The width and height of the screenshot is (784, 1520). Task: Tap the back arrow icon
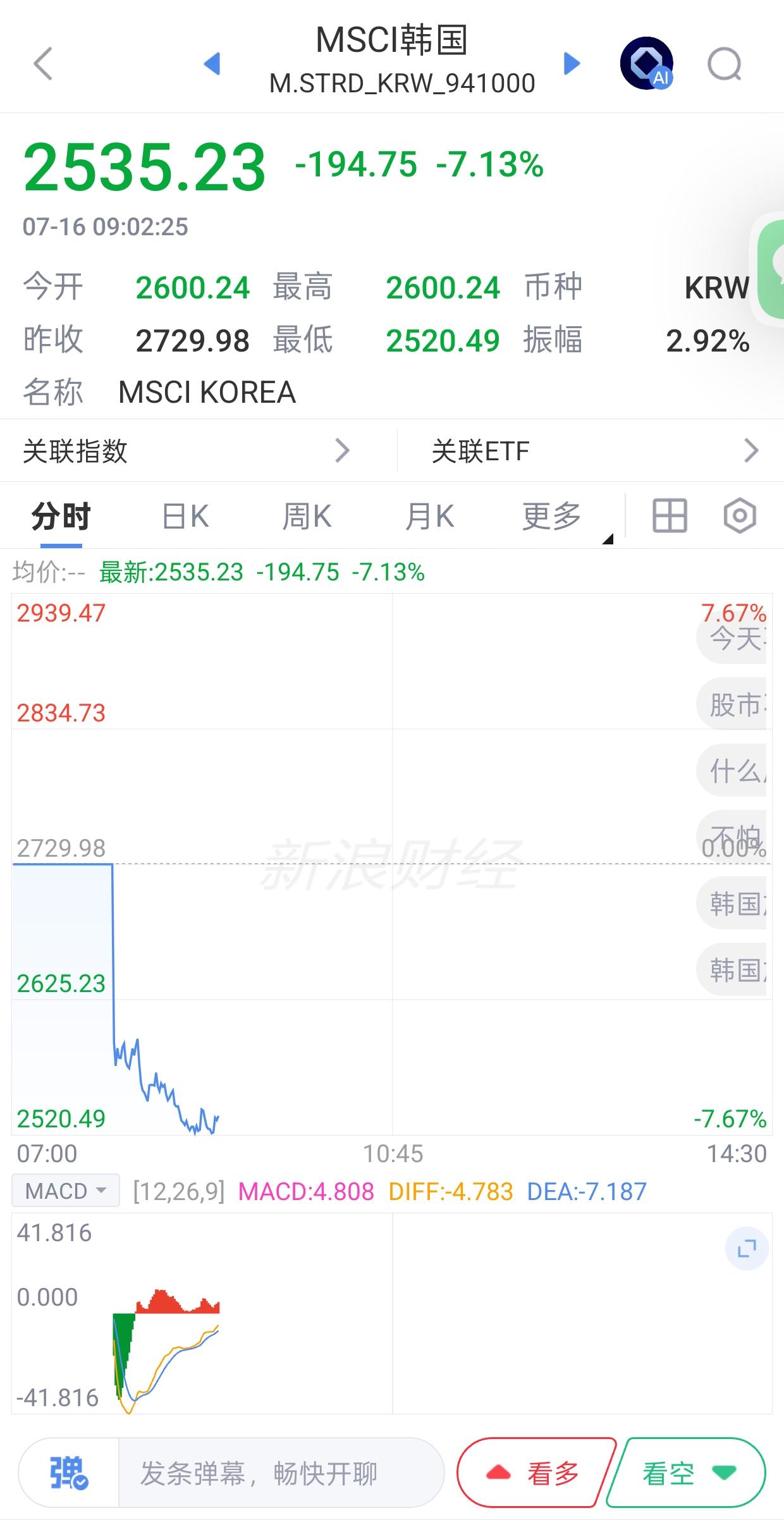coord(43,63)
